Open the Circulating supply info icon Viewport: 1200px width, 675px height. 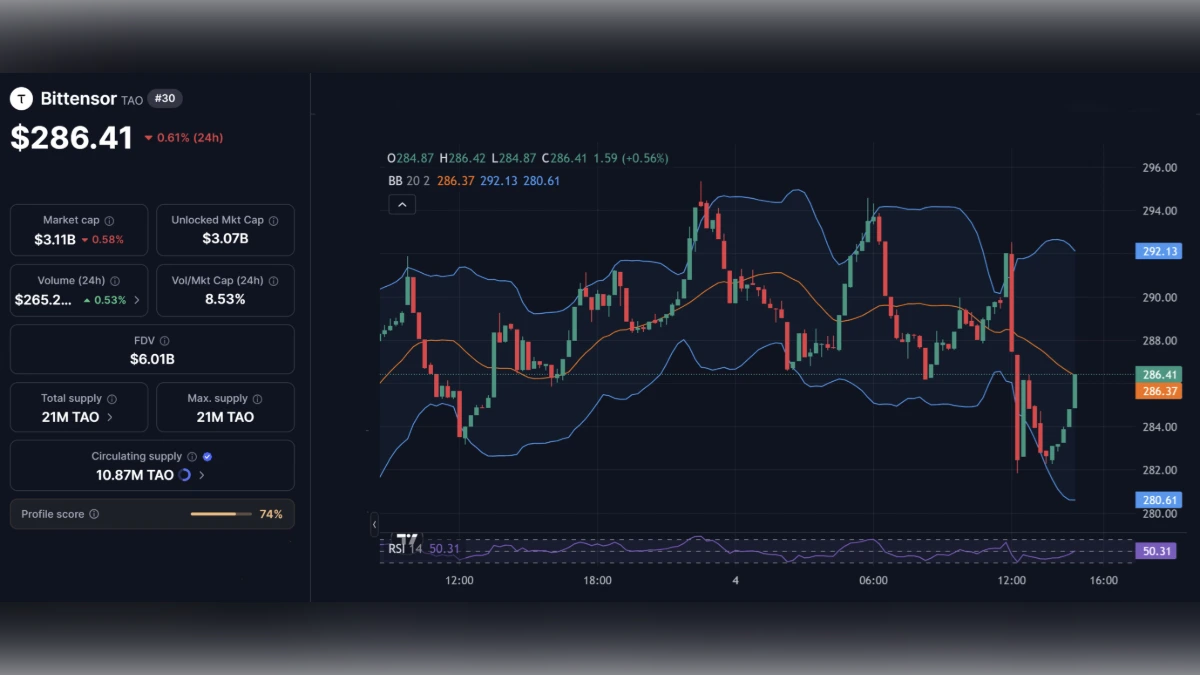pos(192,457)
